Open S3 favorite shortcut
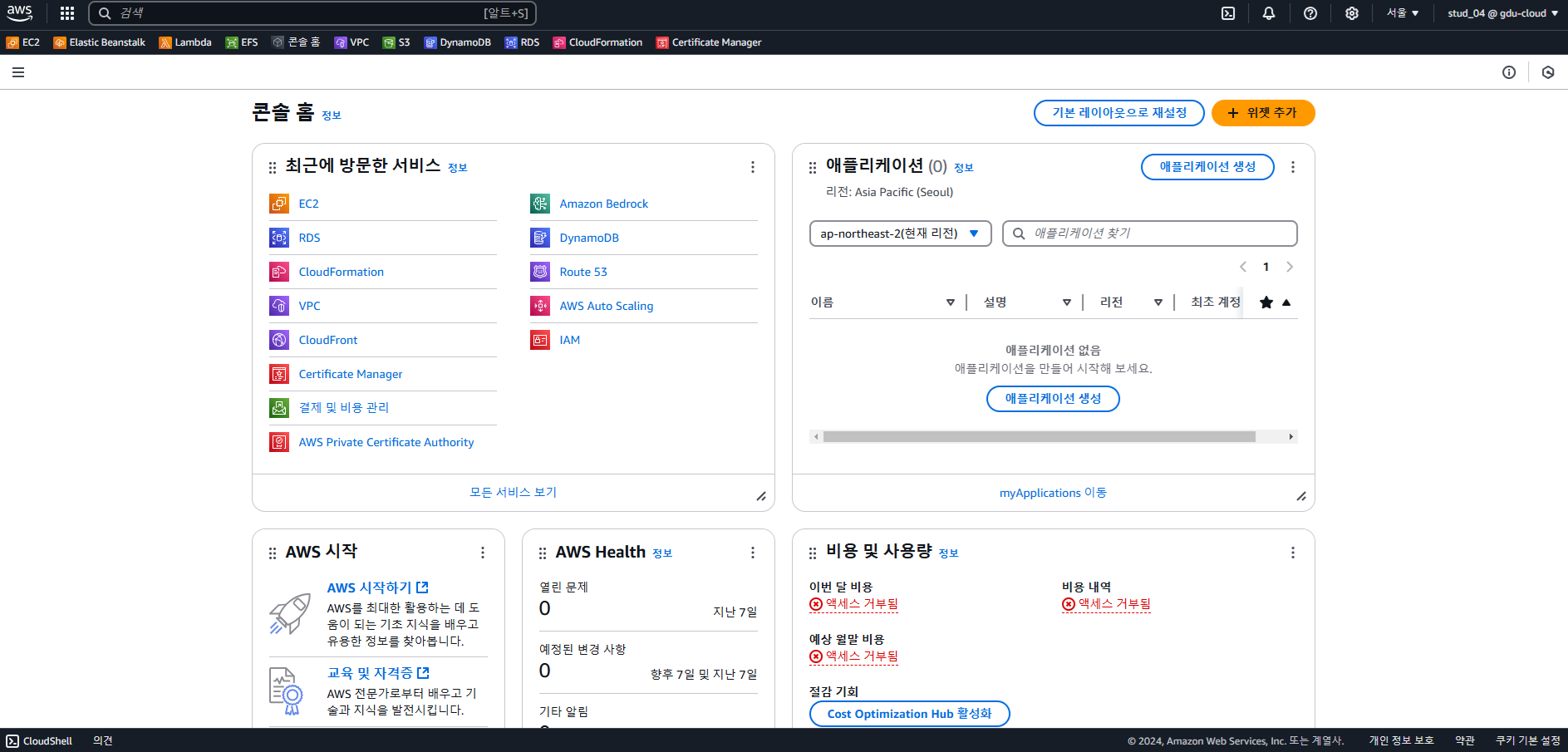The height and width of the screenshot is (752, 1568). [x=396, y=42]
